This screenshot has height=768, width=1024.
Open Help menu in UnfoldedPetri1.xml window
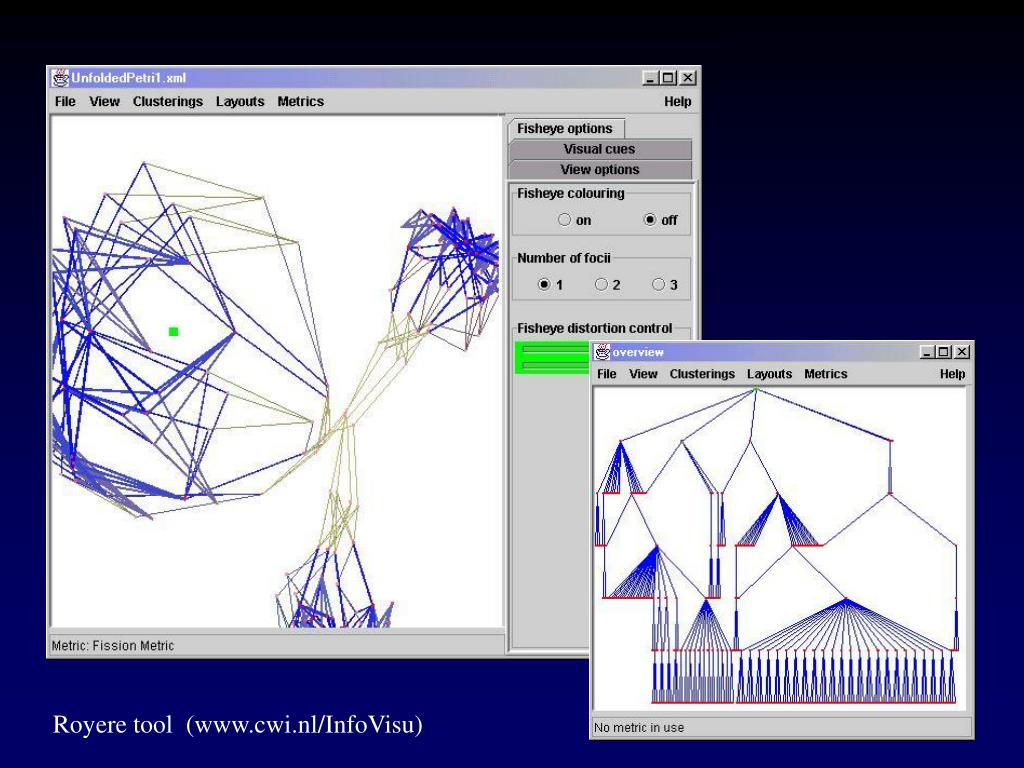click(x=677, y=101)
